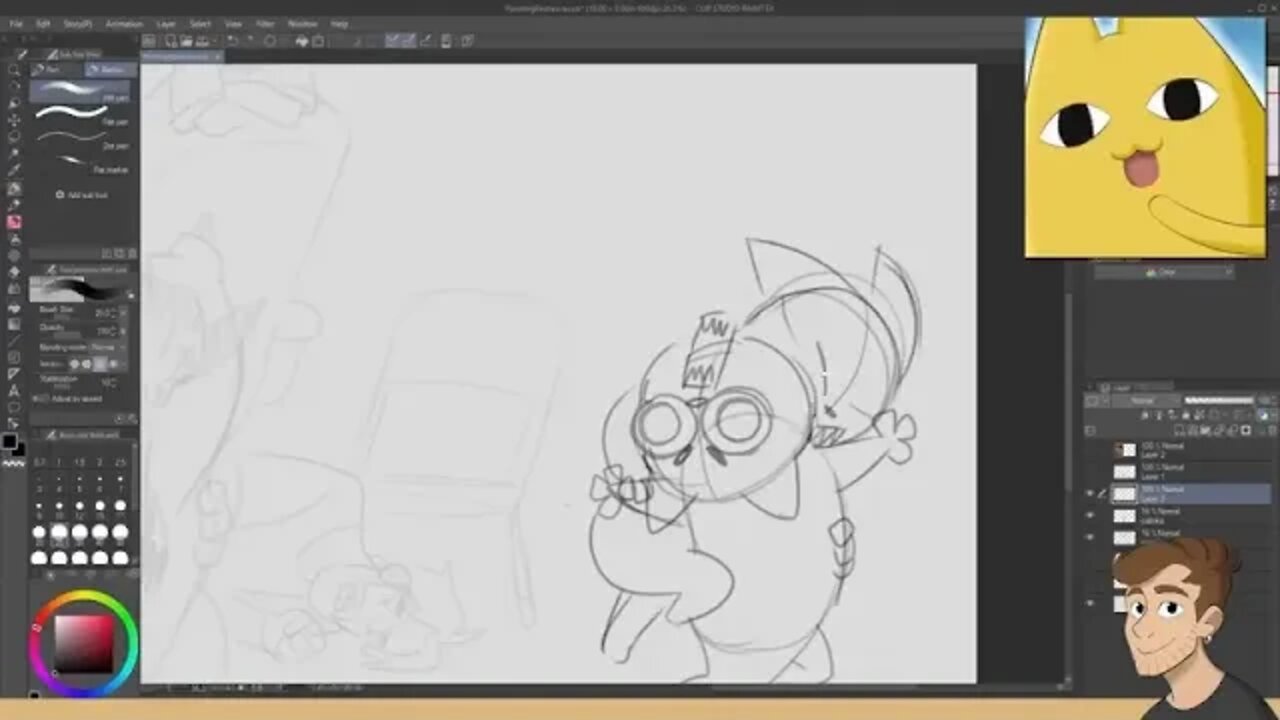
Task: Open the File menu
Action: [16, 23]
